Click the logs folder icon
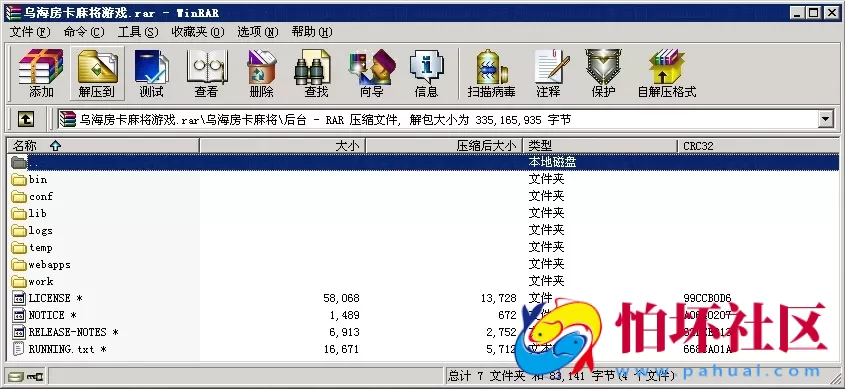 pos(19,231)
